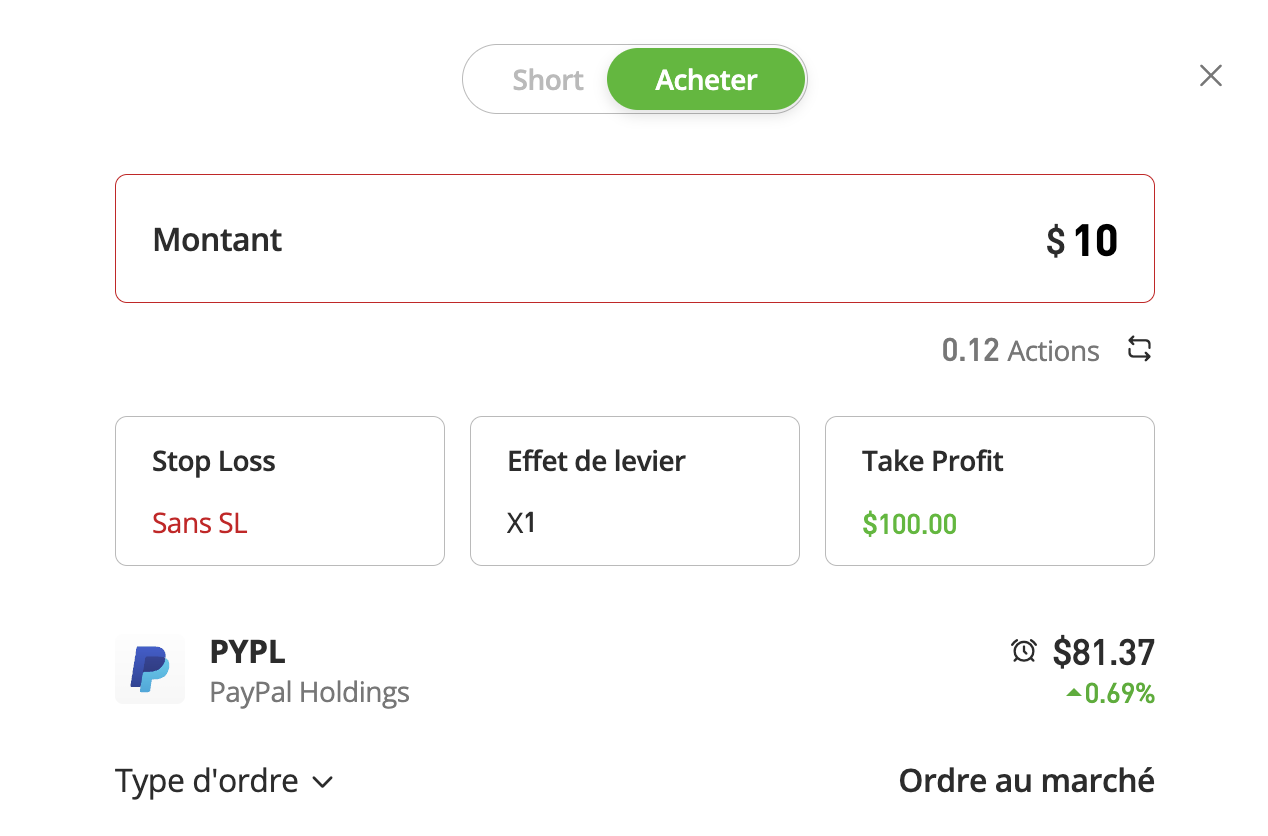Image resolution: width=1268 pixels, height=836 pixels.
Task: Open the Stop Loss settings card
Action: [x=279, y=490]
